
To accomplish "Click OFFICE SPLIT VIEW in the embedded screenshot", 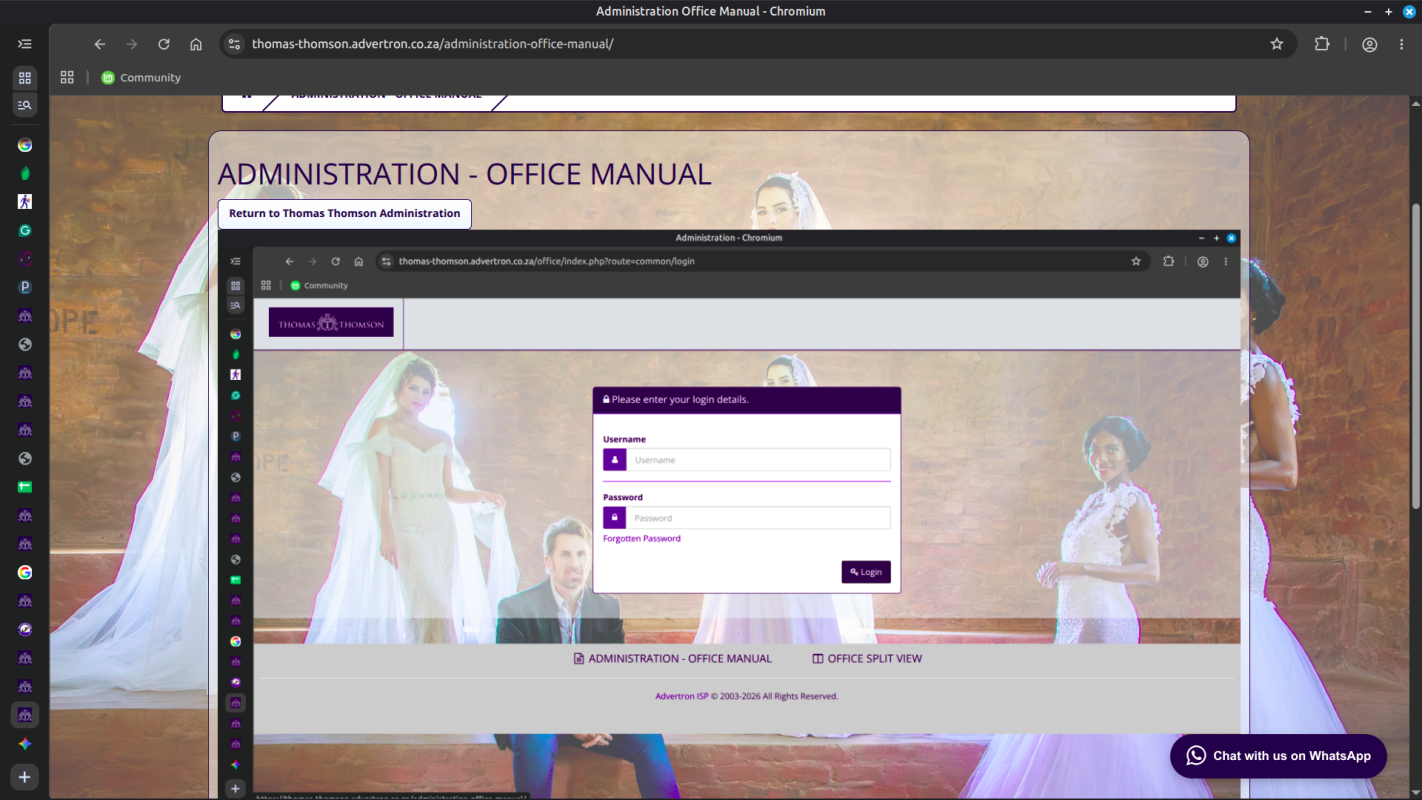I will tap(867, 659).
